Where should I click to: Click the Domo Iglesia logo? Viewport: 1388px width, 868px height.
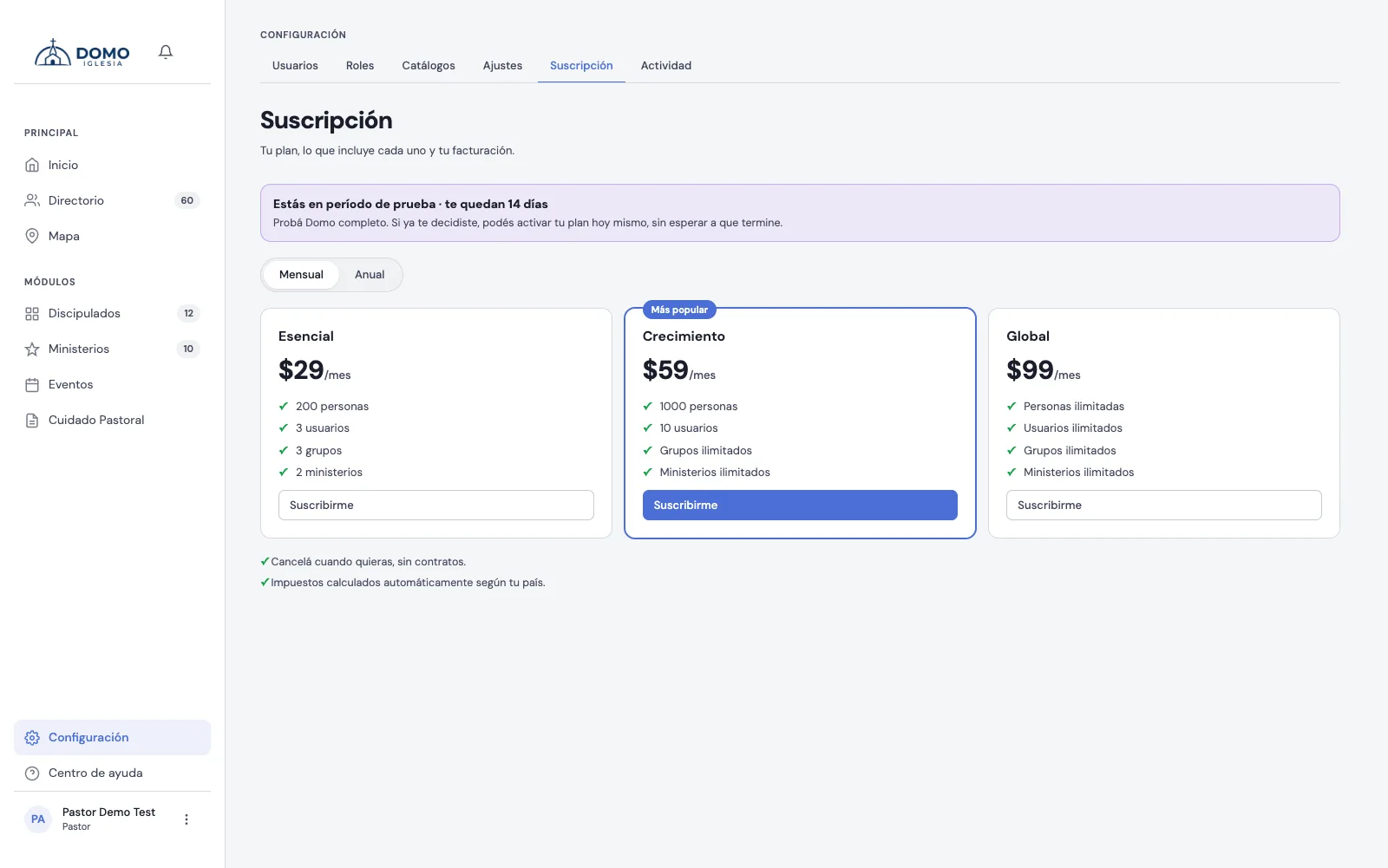[82, 53]
